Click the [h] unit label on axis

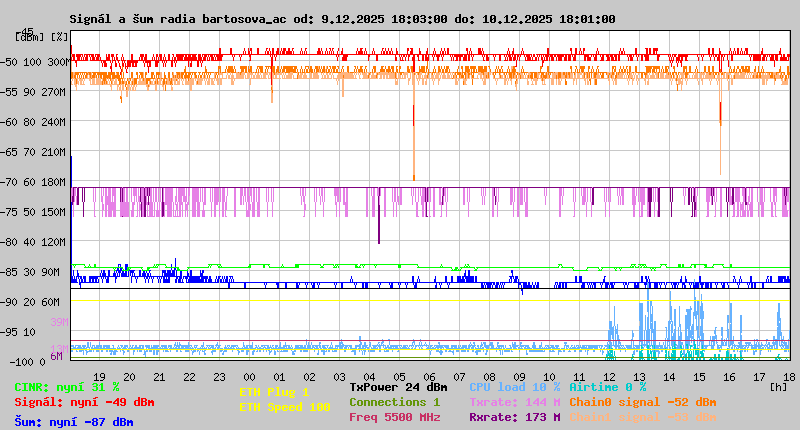click(778, 387)
